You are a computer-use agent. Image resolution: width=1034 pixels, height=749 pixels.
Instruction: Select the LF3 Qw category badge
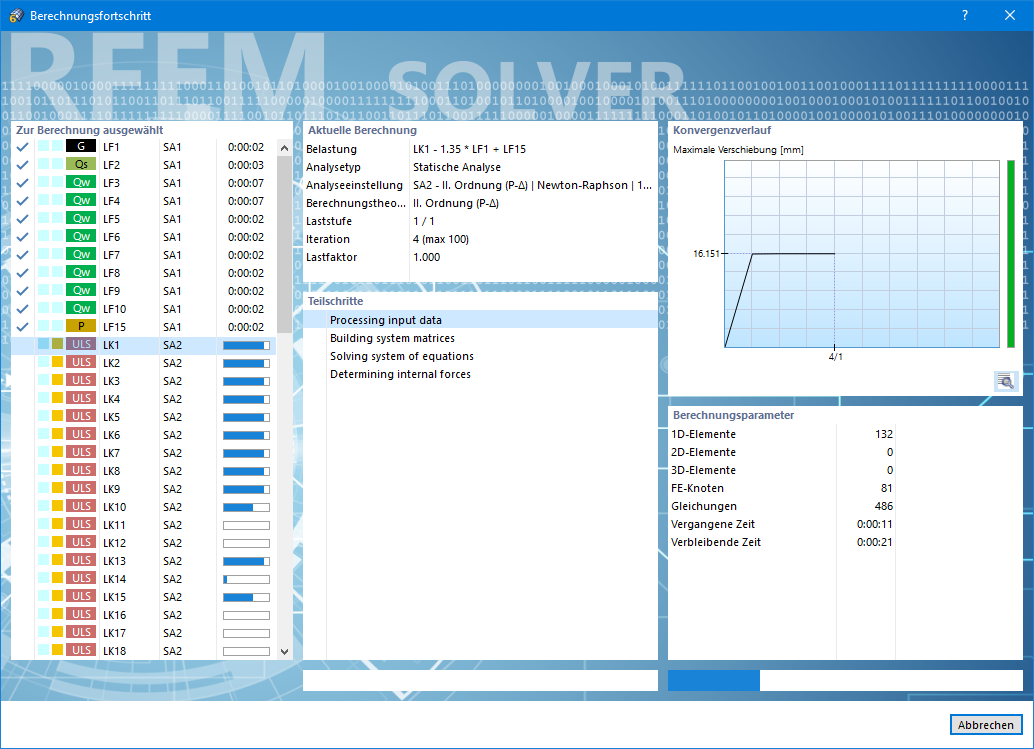pyautogui.click(x=81, y=182)
